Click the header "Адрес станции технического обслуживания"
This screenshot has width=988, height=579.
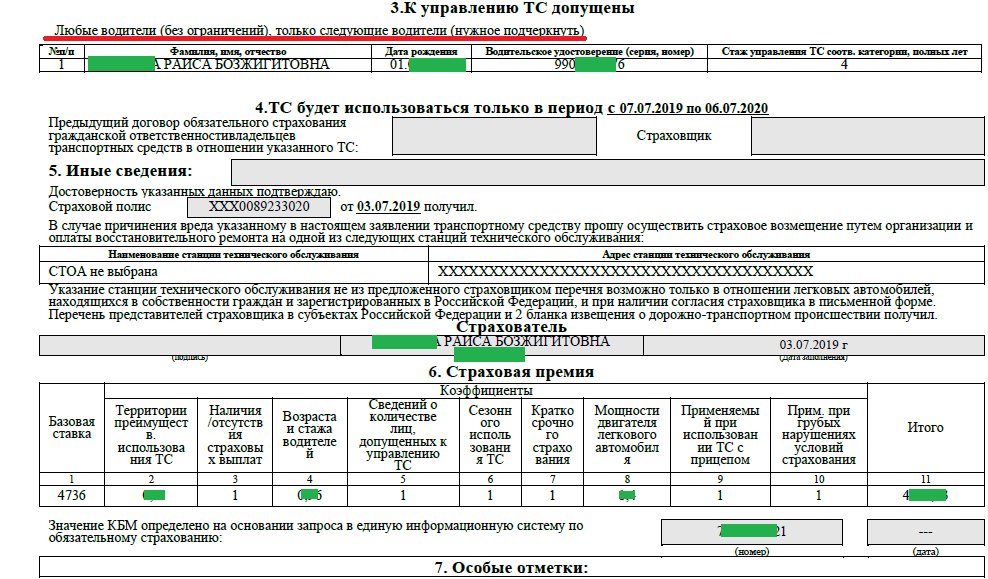tap(706, 255)
